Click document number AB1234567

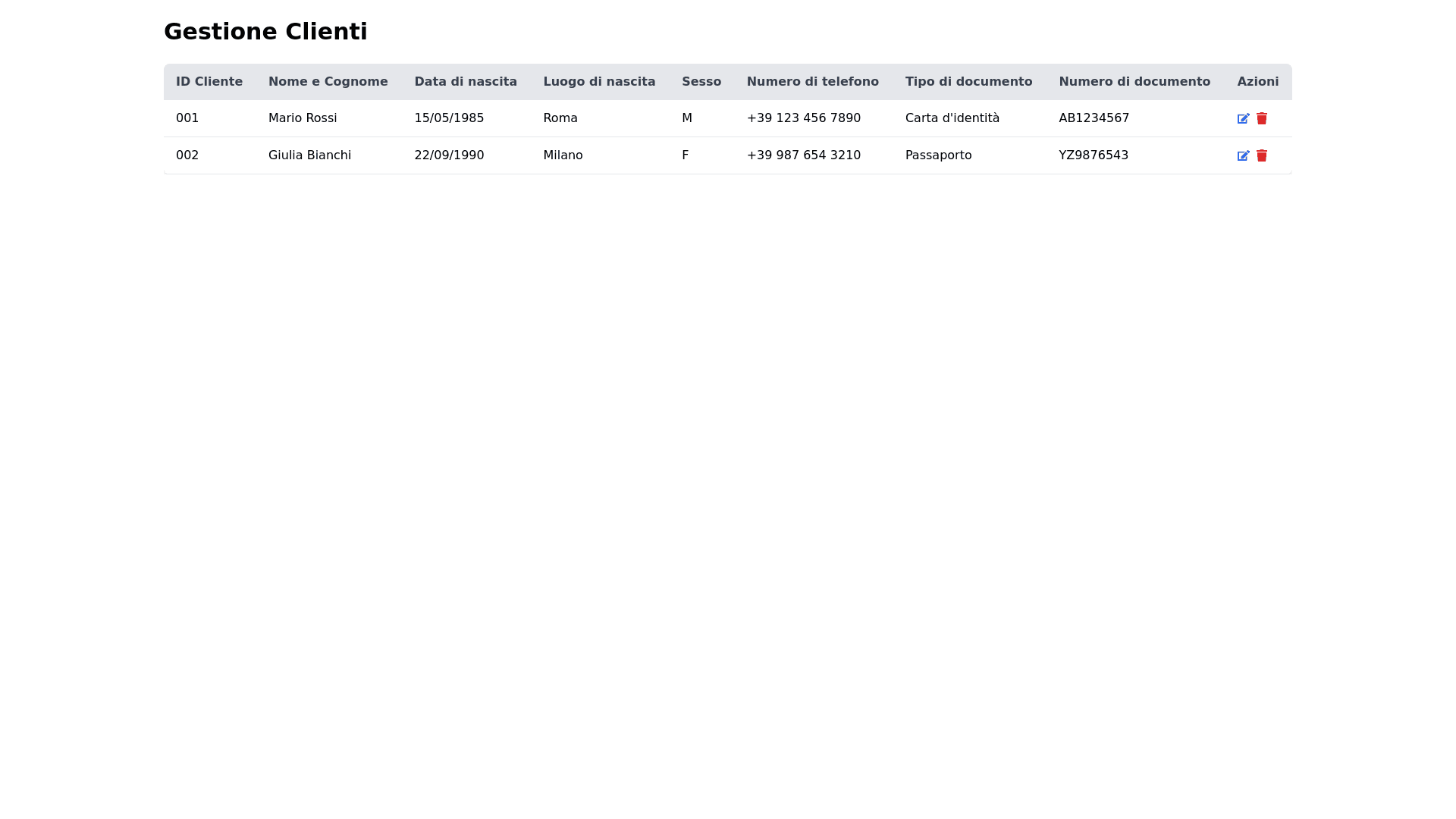[x=1094, y=118]
